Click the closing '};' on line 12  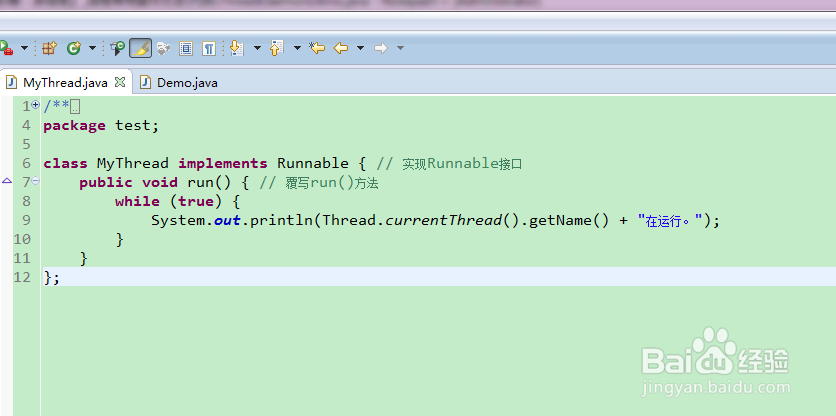point(52,278)
